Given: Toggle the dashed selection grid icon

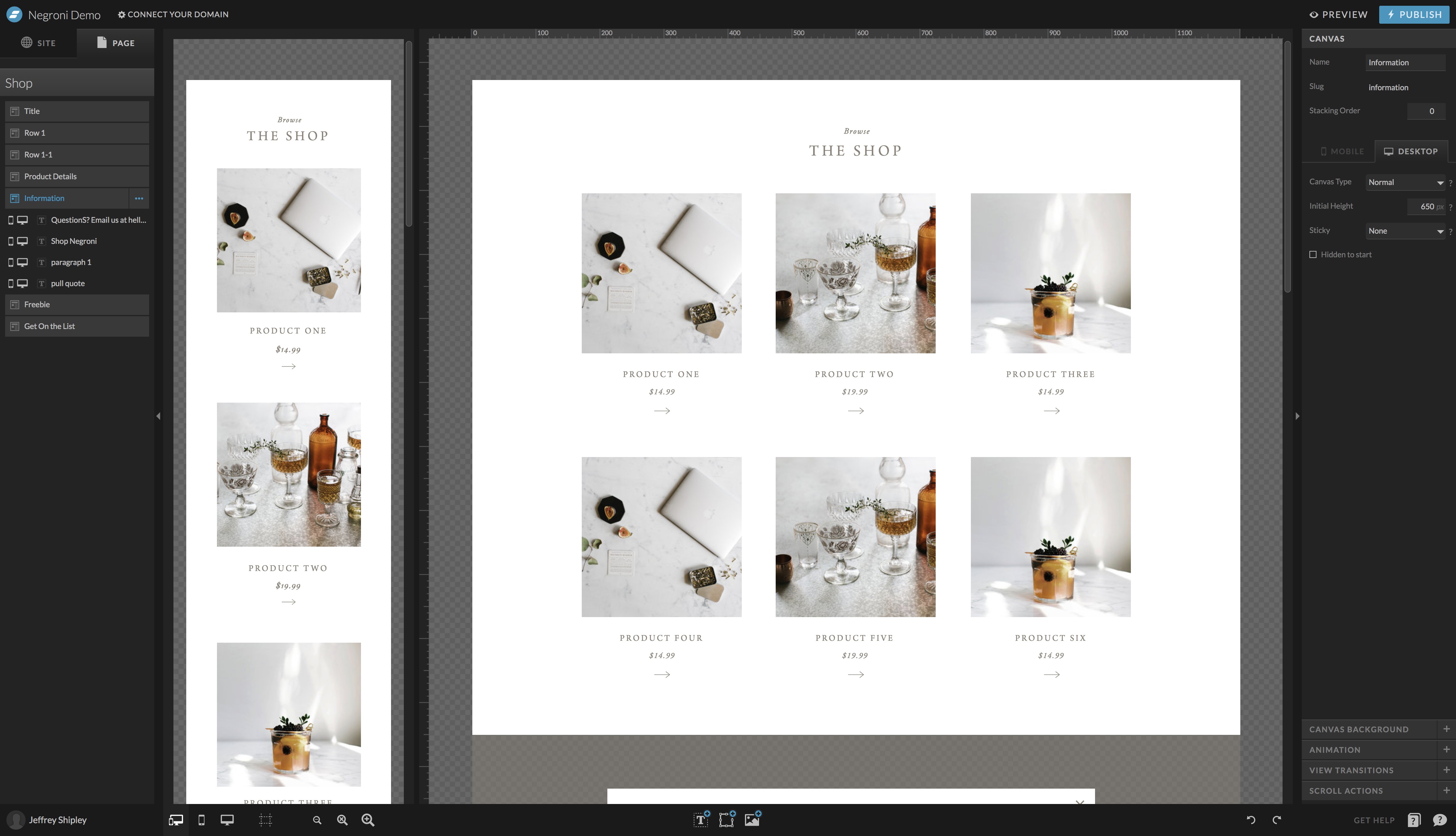Looking at the screenshot, I should [265, 820].
